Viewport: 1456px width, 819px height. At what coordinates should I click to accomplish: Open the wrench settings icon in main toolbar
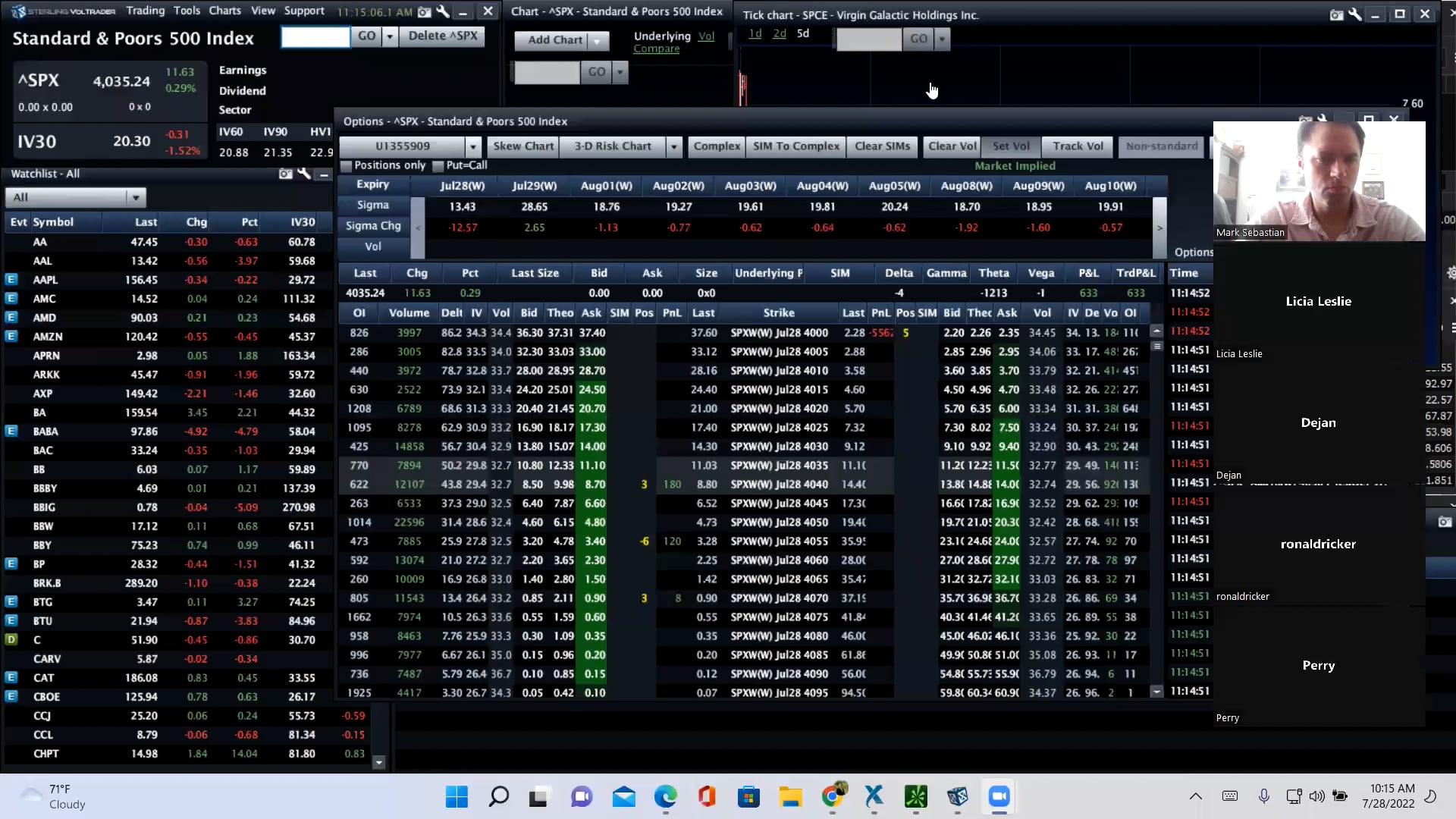tap(444, 12)
